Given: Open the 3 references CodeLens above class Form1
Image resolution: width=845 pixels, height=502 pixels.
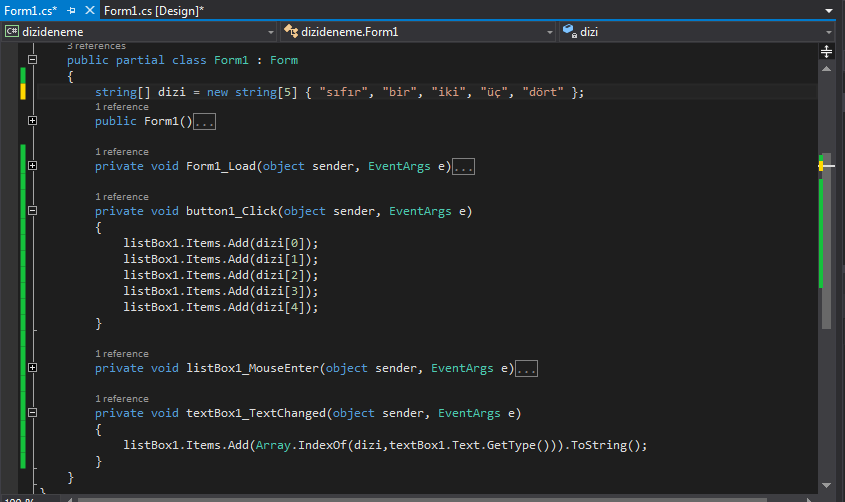Looking at the screenshot, I should pyautogui.click(x=96, y=46).
